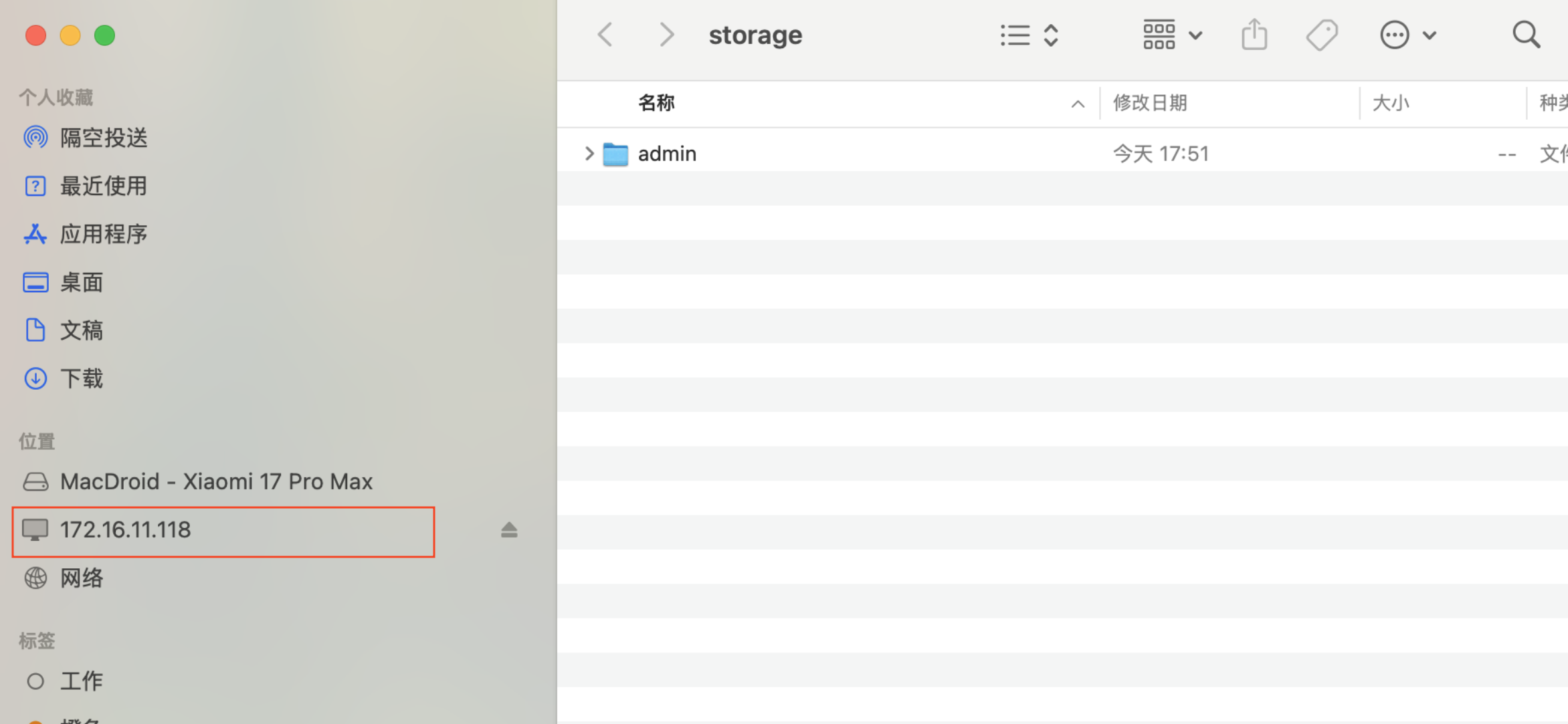Click the back navigation arrow
The width and height of the screenshot is (1568, 724).
point(606,35)
